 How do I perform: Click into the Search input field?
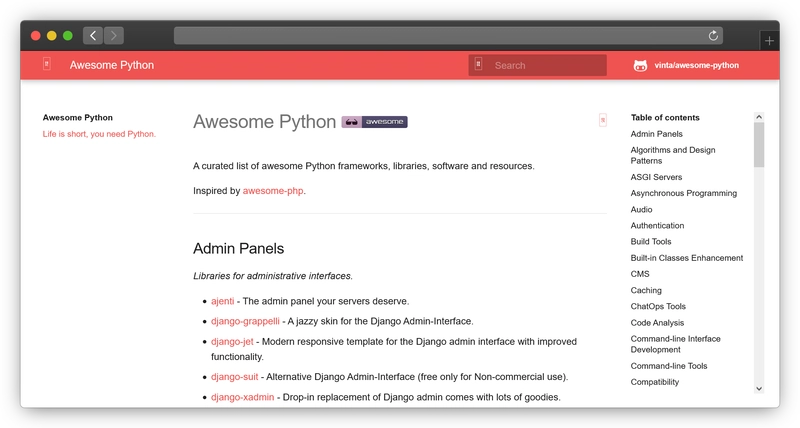537,65
